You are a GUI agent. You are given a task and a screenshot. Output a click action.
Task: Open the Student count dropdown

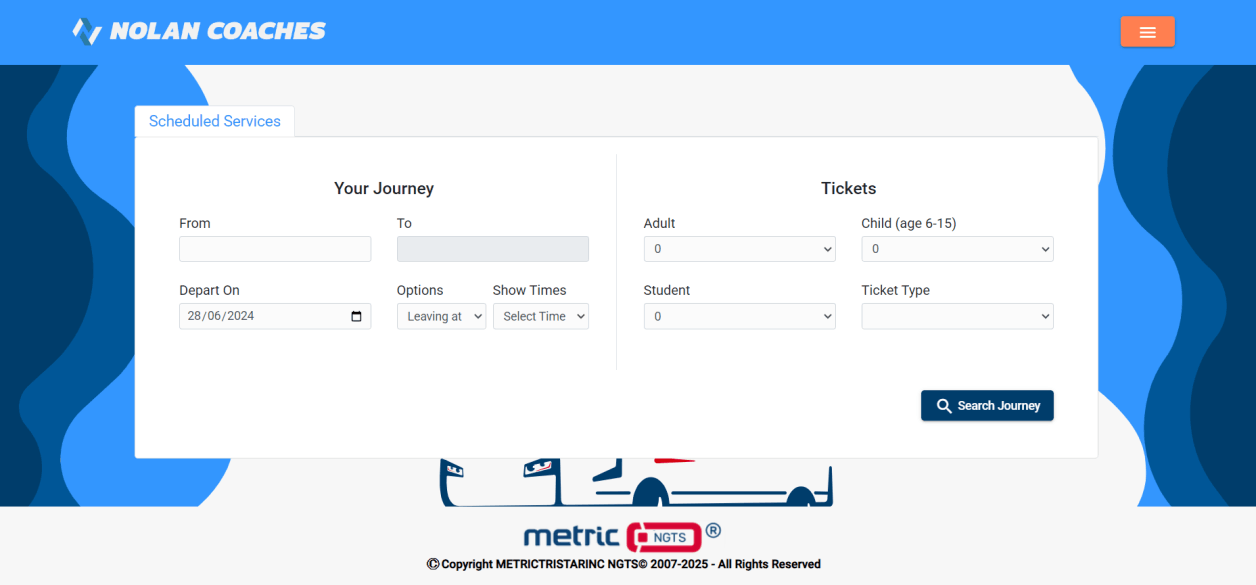pos(739,316)
